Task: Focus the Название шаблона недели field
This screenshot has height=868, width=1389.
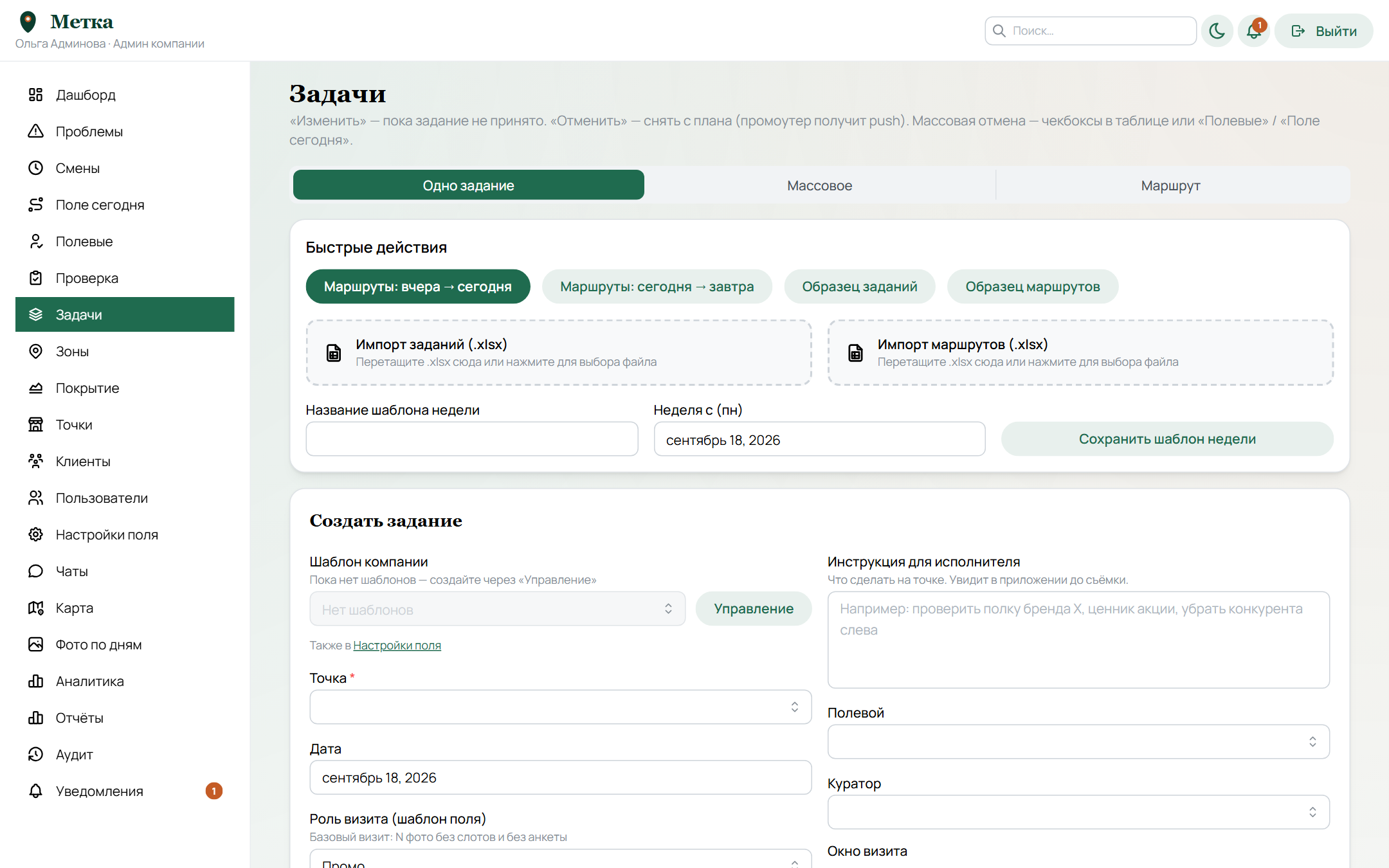Action: coord(472,439)
